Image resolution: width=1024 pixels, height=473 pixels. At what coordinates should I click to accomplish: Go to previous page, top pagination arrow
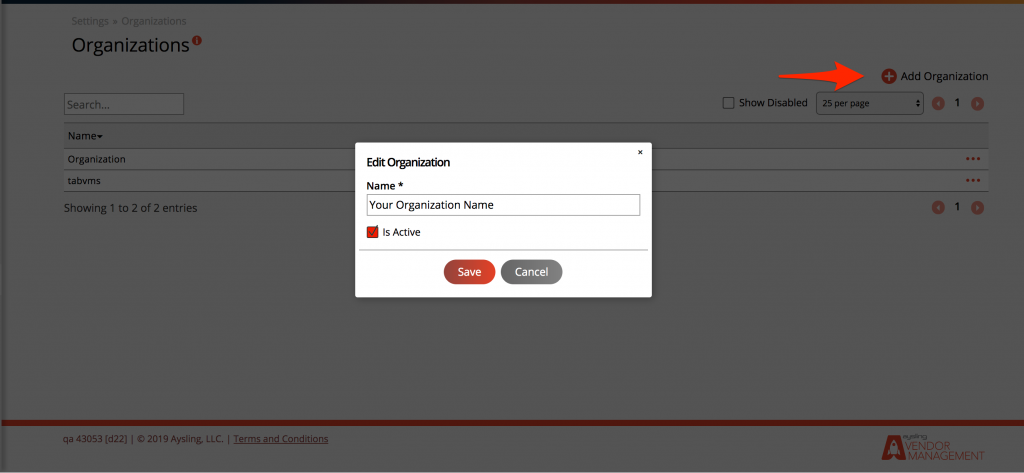point(938,103)
